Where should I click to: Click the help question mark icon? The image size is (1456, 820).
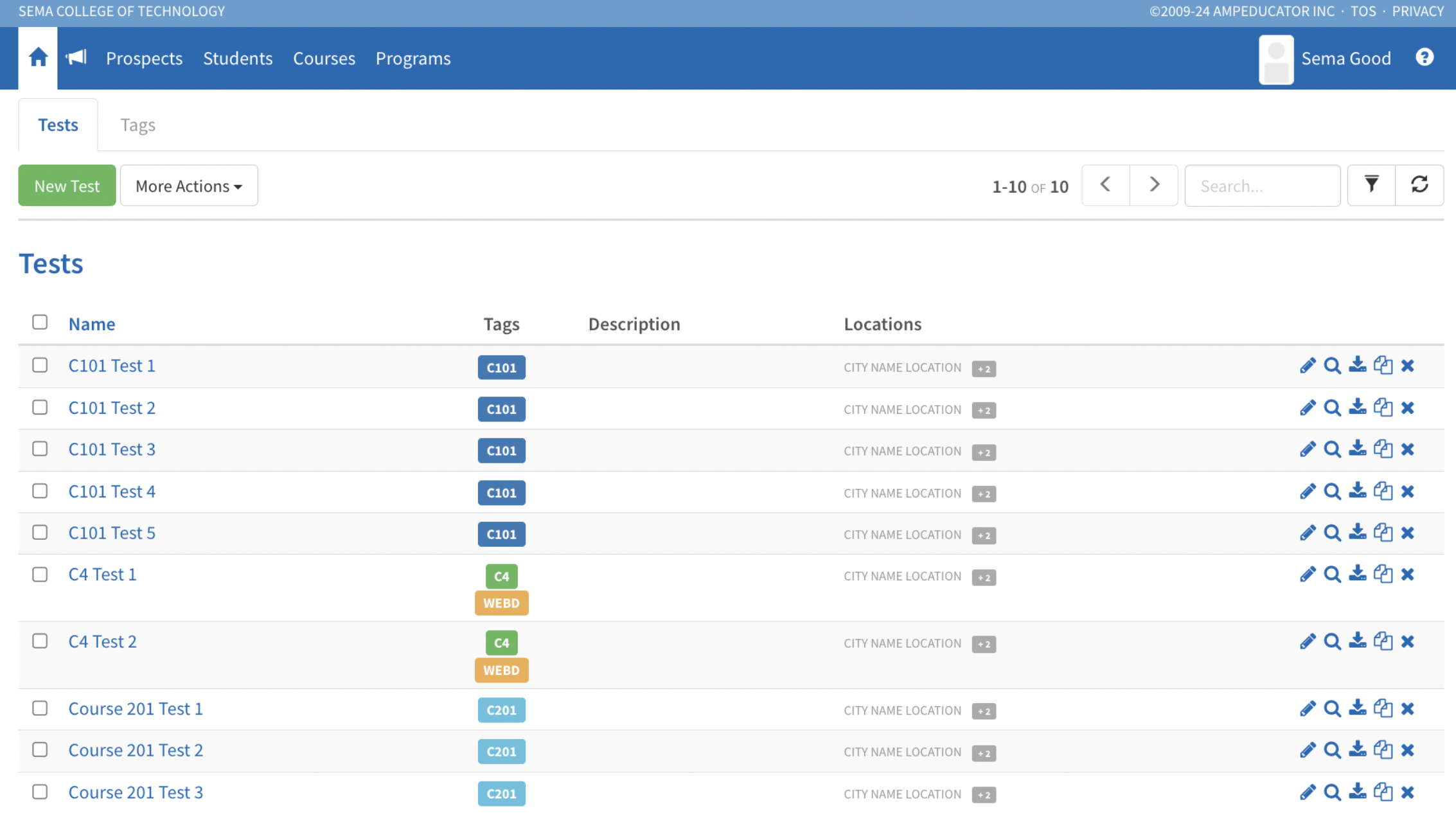tap(1425, 58)
